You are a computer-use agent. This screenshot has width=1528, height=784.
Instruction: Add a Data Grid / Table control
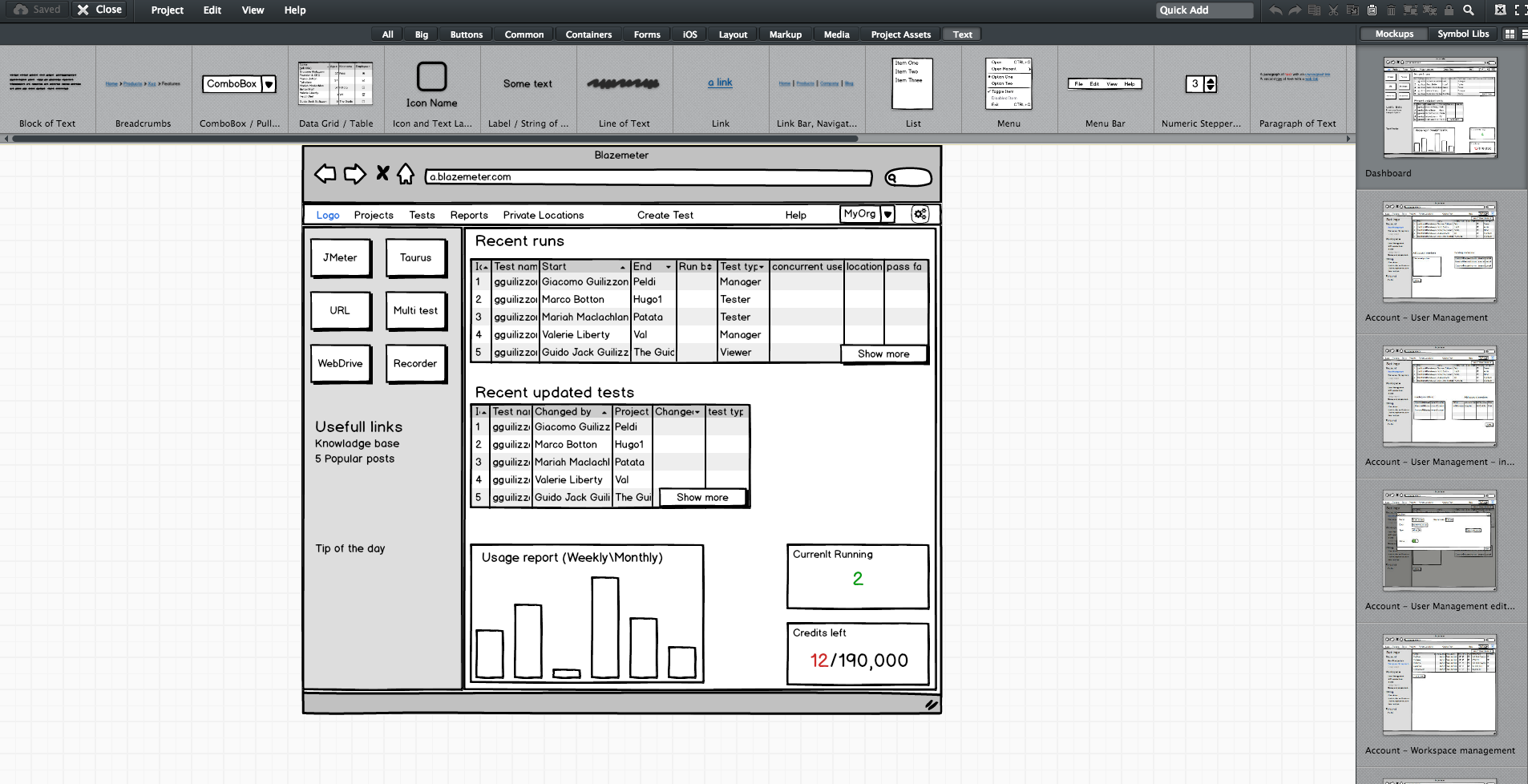tap(336, 89)
